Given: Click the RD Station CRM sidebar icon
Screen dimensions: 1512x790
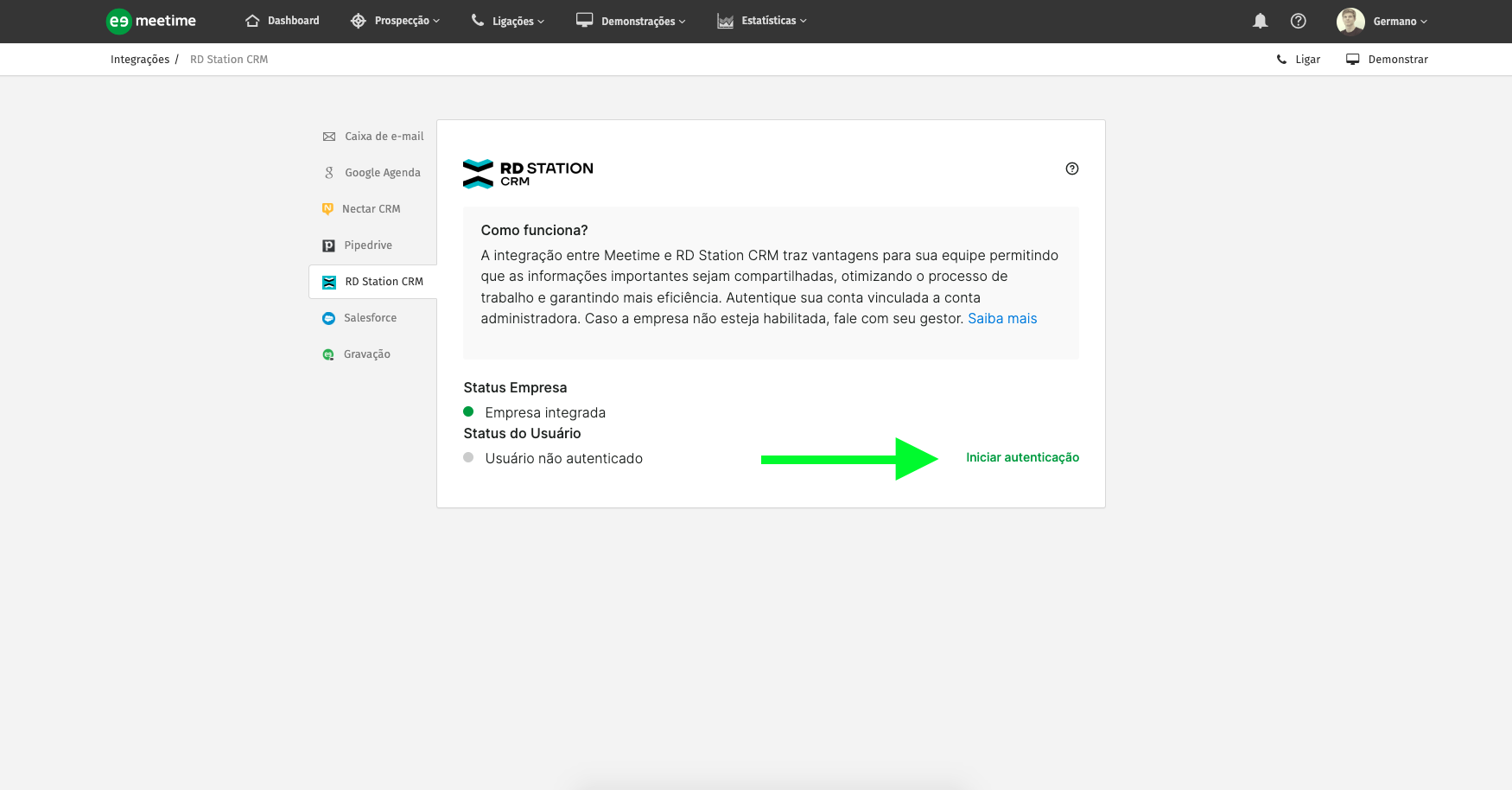Looking at the screenshot, I should click(x=329, y=283).
